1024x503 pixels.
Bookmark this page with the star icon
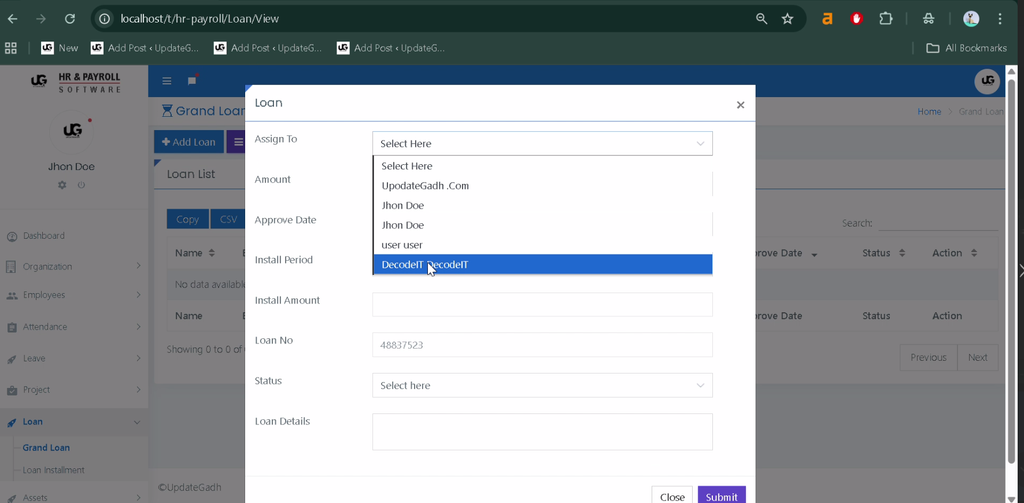(x=788, y=19)
